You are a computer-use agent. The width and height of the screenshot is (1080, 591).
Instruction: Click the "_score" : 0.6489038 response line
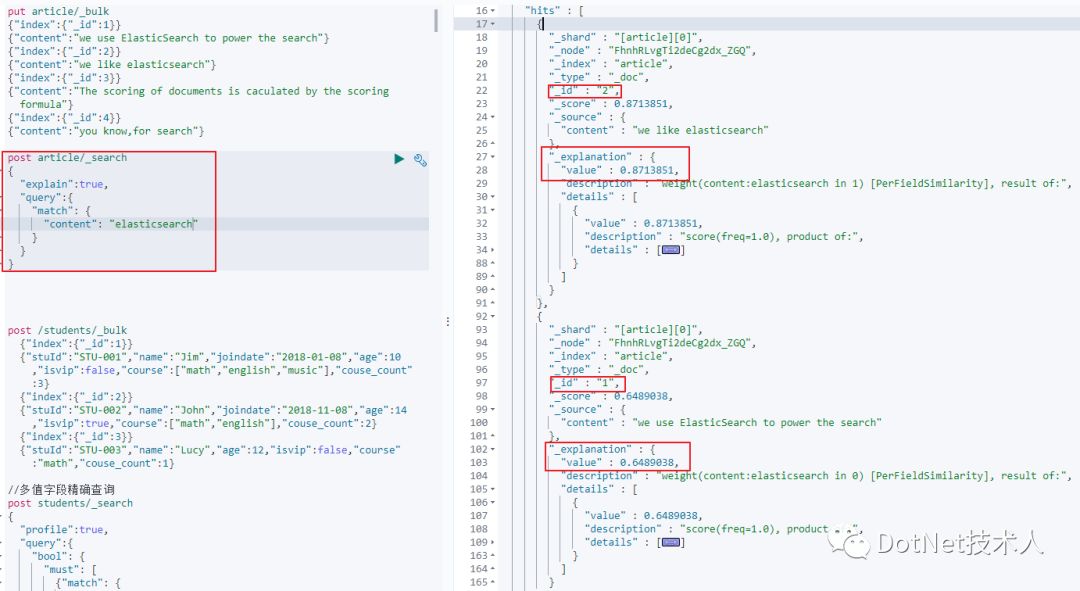[611, 396]
